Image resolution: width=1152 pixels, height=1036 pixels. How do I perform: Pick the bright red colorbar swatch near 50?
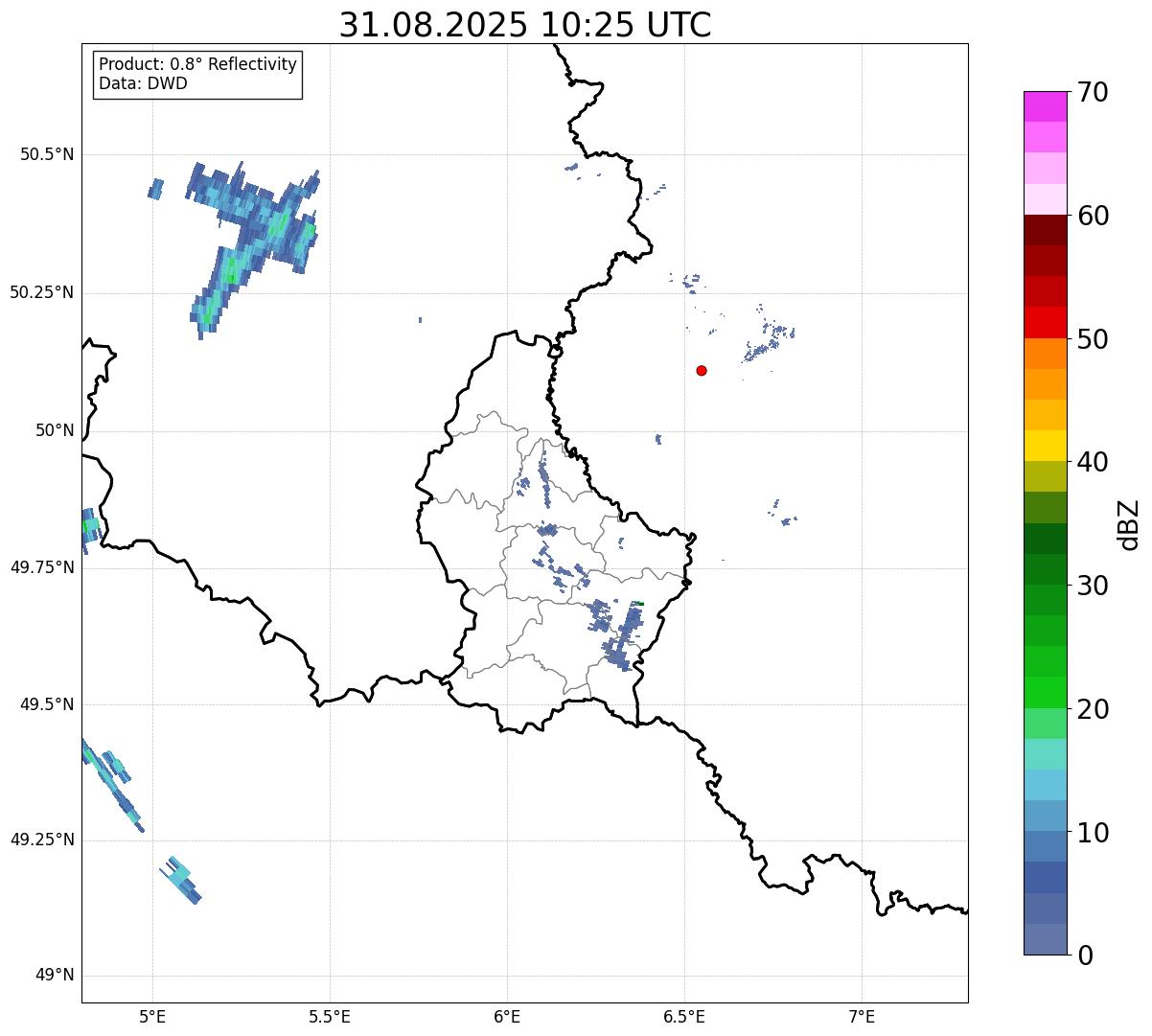[x=1046, y=323]
